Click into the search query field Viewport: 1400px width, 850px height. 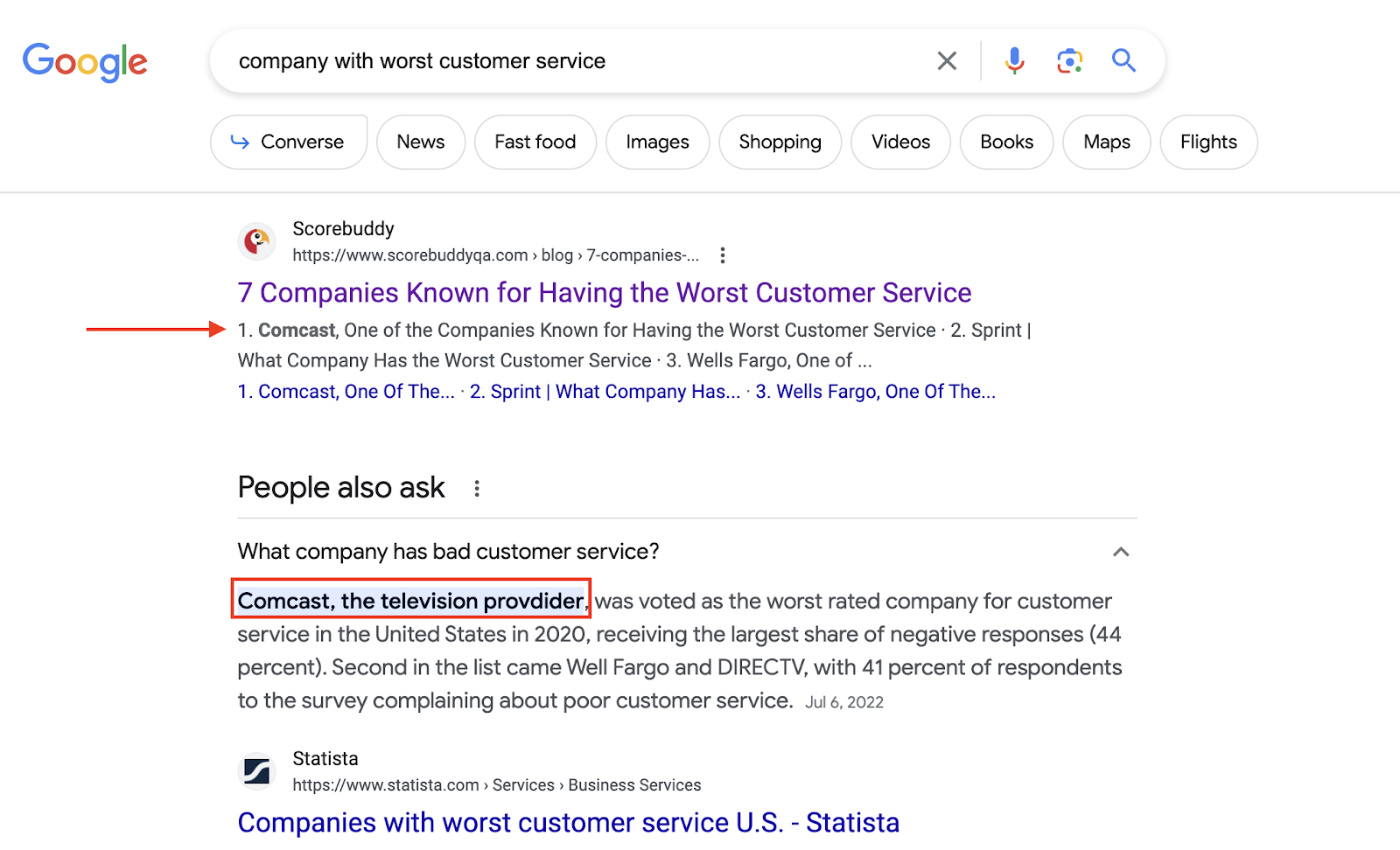569,61
